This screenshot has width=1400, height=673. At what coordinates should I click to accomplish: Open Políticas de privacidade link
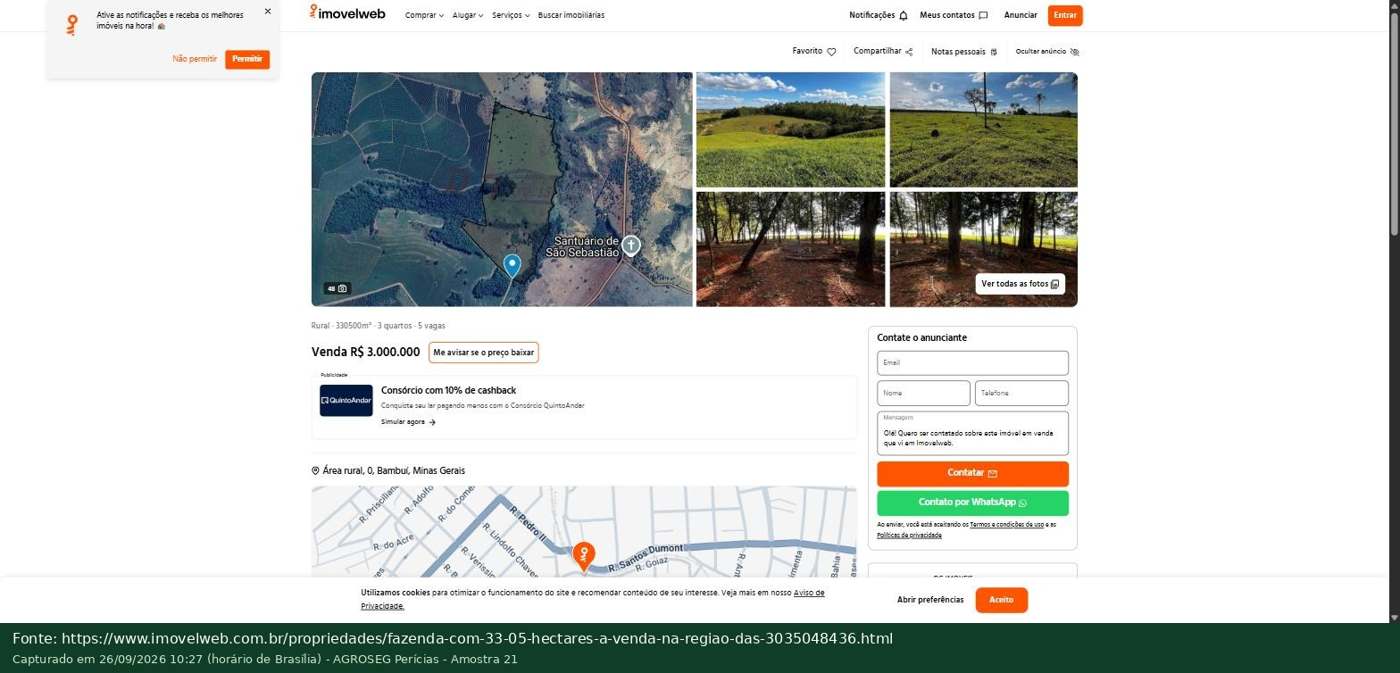[x=909, y=535]
